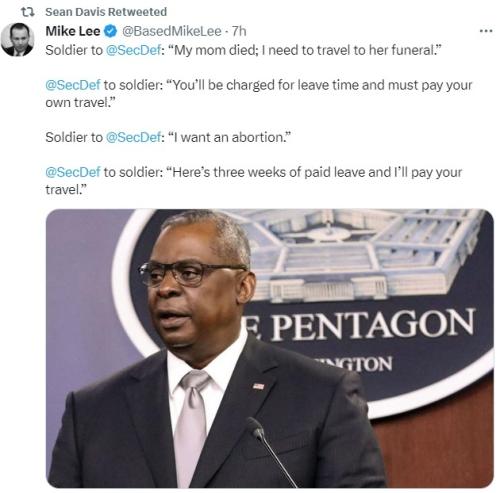500x493 pixels.
Task: Click the 'I want an abortion' quote text
Action: point(229,137)
